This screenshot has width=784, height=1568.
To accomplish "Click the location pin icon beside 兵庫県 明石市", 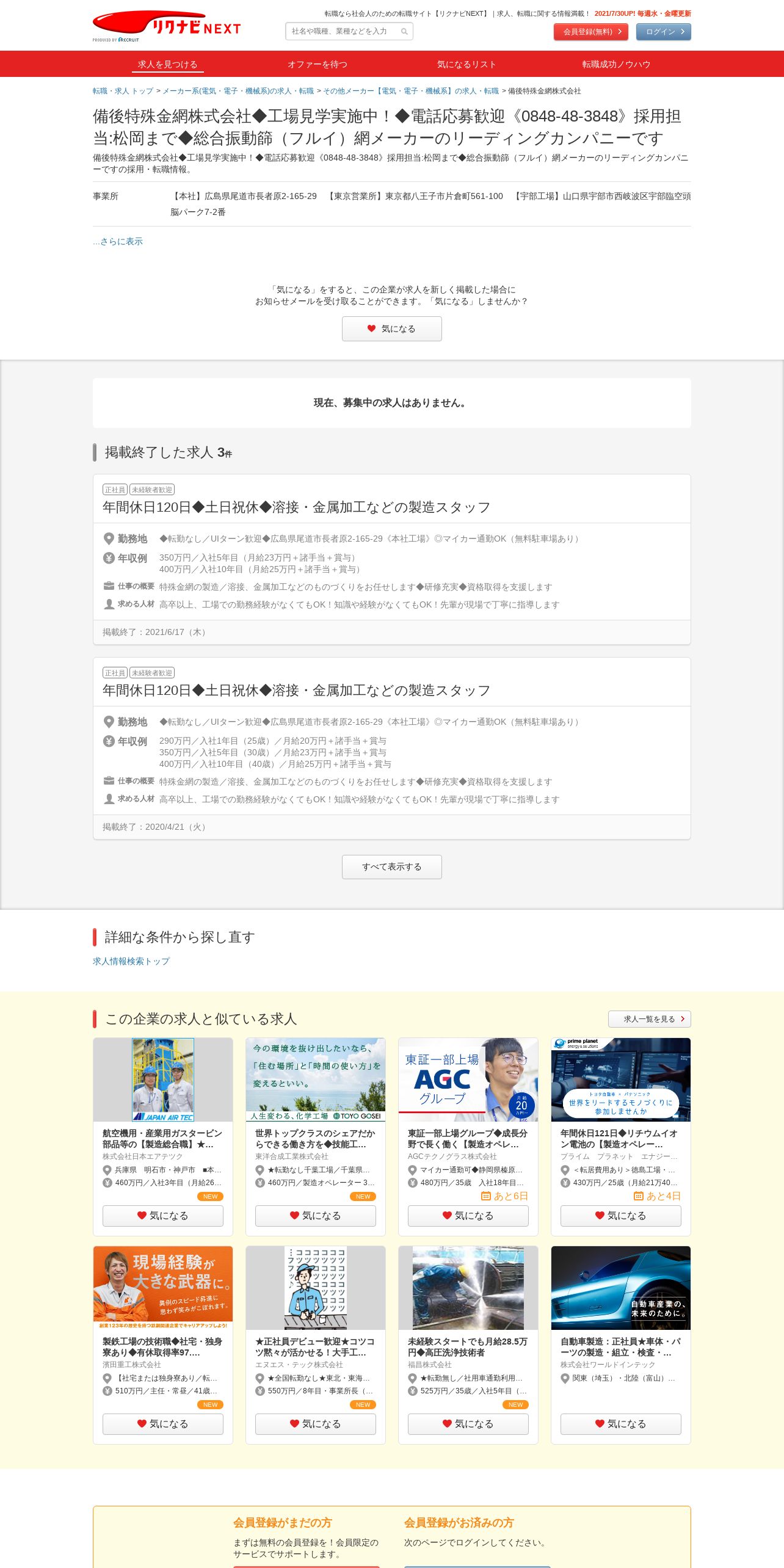I will click(107, 1170).
